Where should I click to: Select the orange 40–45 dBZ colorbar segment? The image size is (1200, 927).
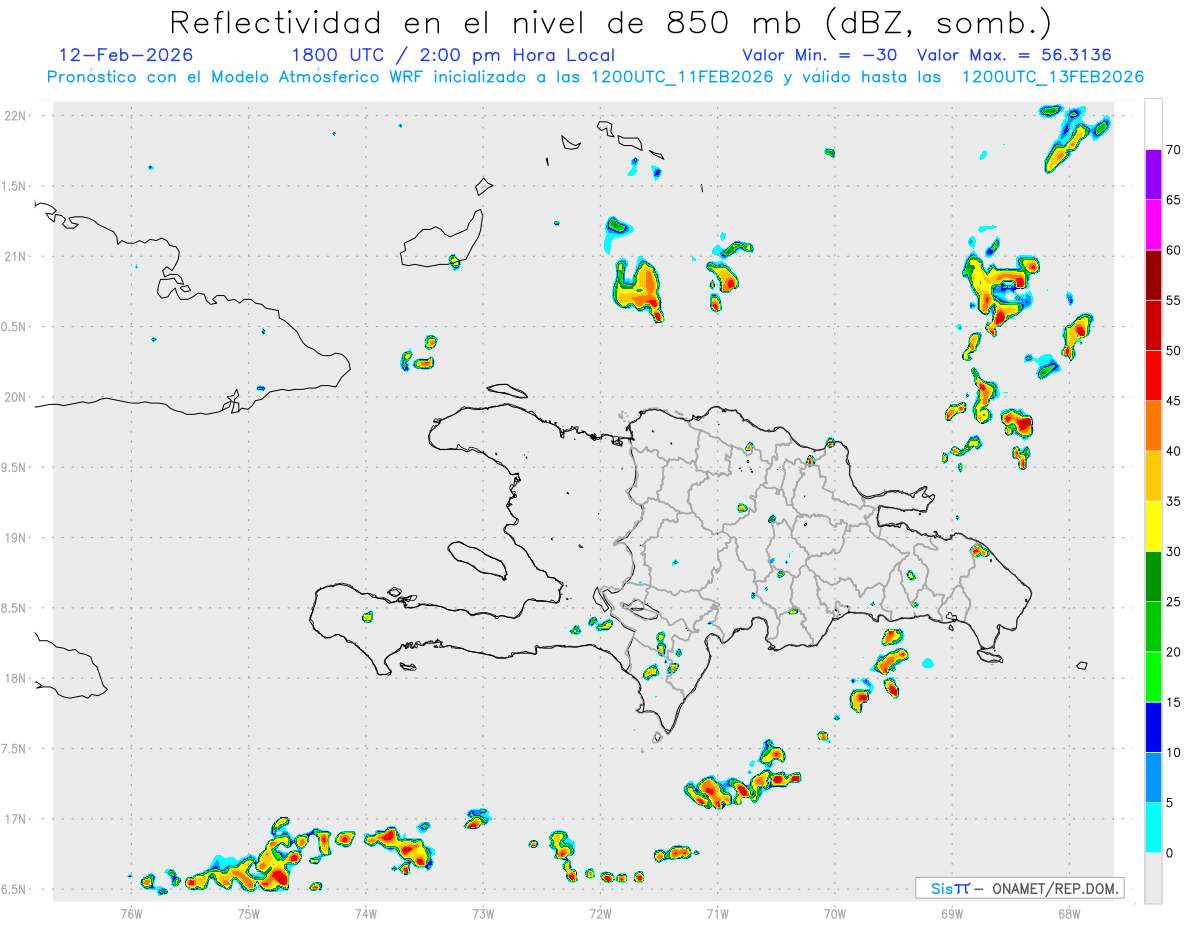point(1153,426)
